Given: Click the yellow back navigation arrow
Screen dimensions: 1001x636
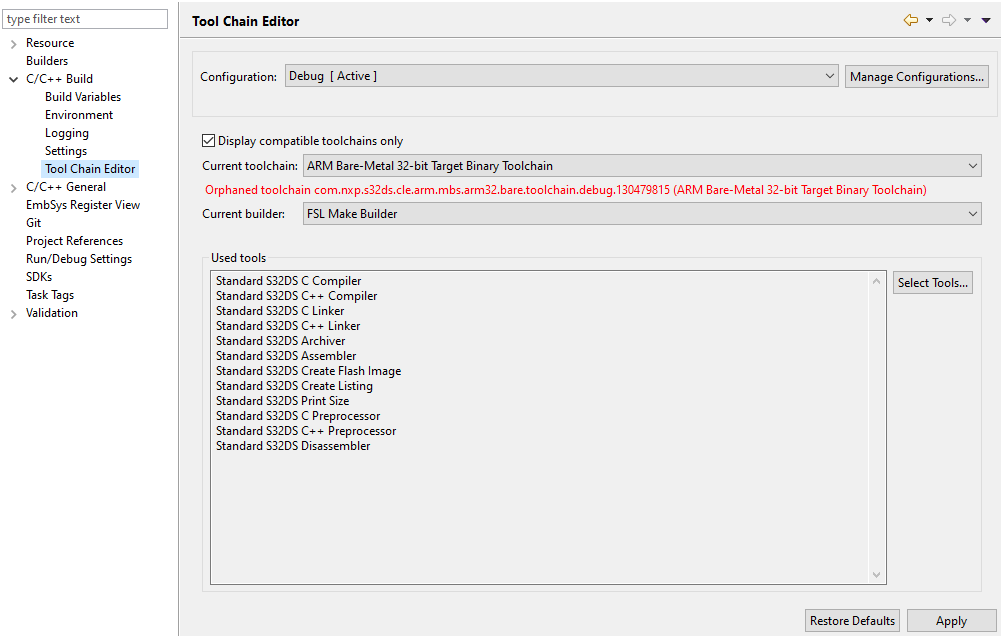Looking at the screenshot, I should pos(909,19).
